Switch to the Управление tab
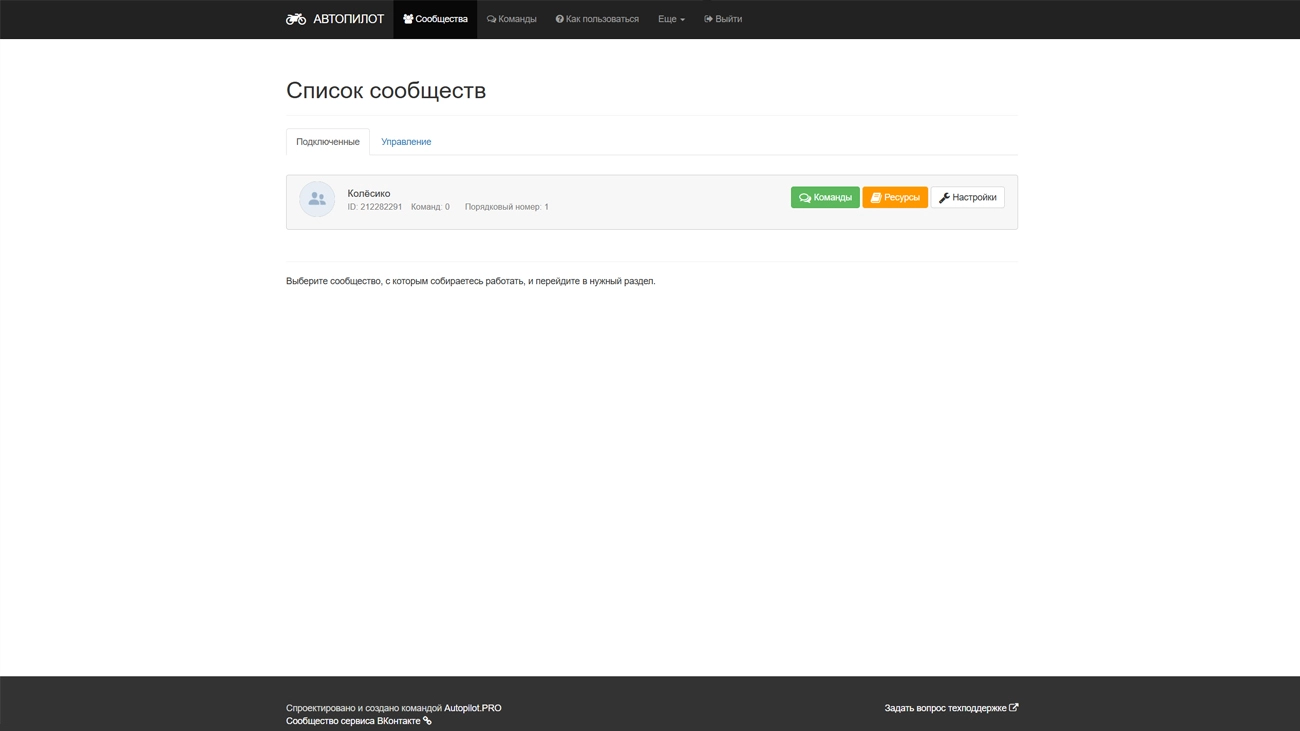The width and height of the screenshot is (1300, 731). [406, 142]
